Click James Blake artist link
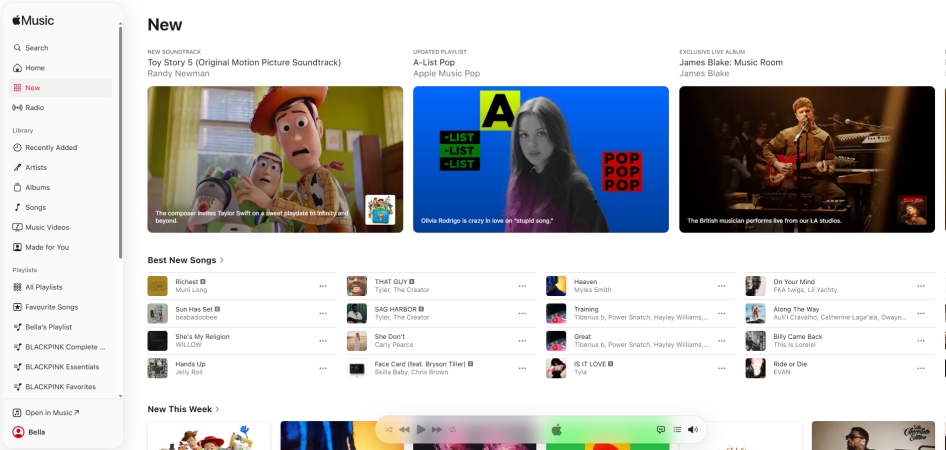This screenshot has width=946, height=450. pyautogui.click(x=704, y=74)
